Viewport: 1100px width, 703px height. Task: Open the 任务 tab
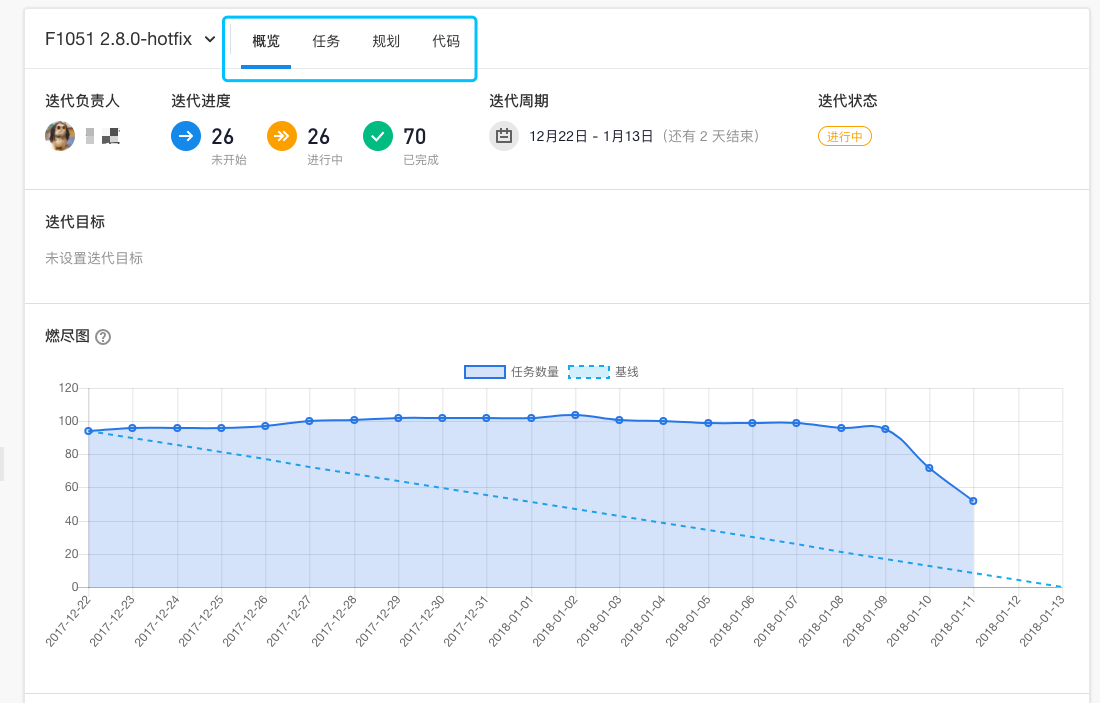click(326, 41)
